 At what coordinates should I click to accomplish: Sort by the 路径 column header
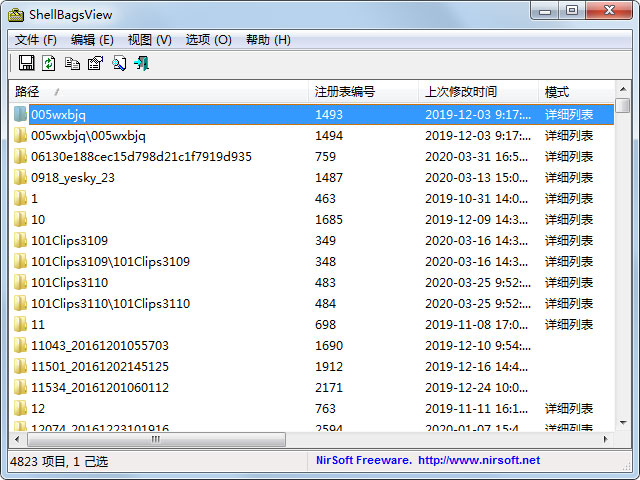coord(160,92)
